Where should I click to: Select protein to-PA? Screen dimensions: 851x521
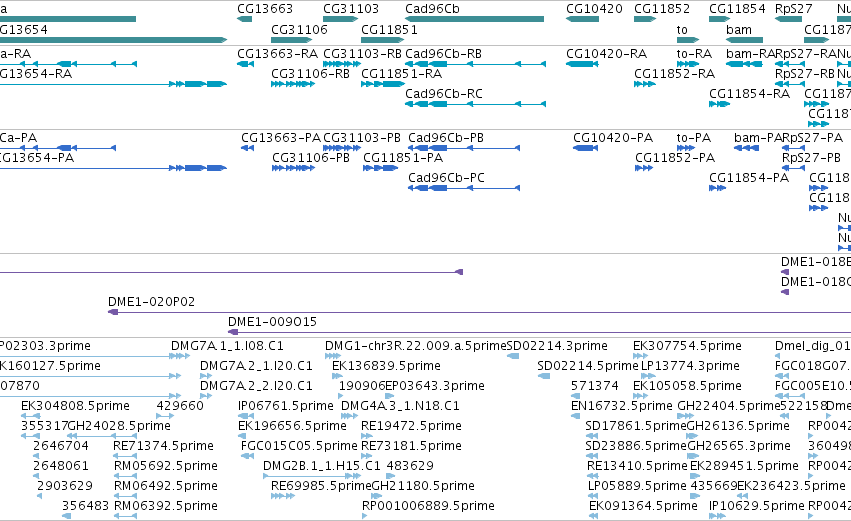click(686, 148)
